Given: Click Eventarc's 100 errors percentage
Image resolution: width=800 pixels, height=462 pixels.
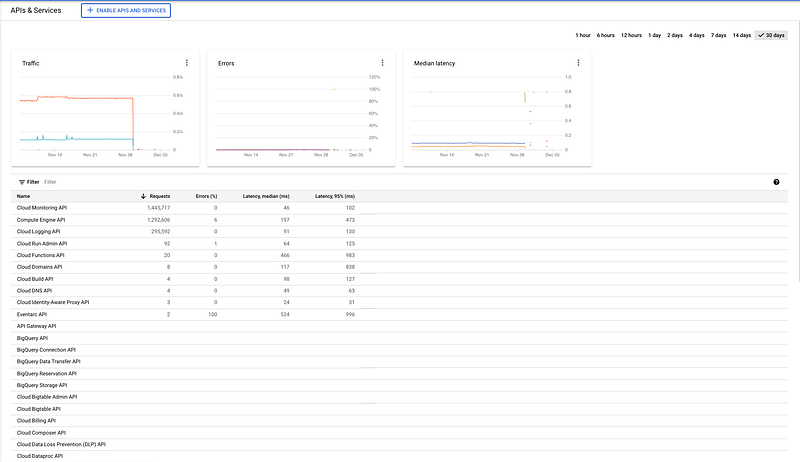Looking at the screenshot, I should (x=213, y=315).
